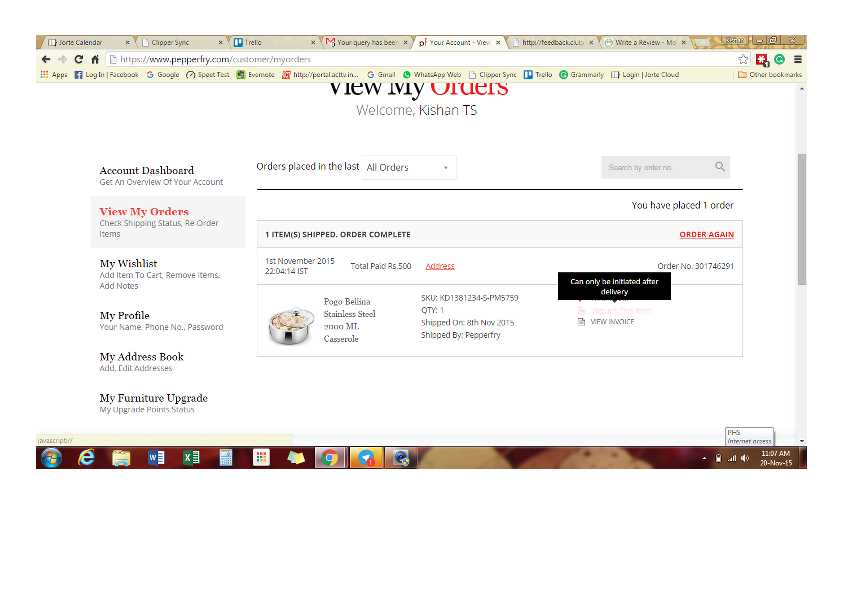842x595 pixels.
Task: Expand the Other bookmarks folder
Action: pyautogui.click(x=770, y=75)
